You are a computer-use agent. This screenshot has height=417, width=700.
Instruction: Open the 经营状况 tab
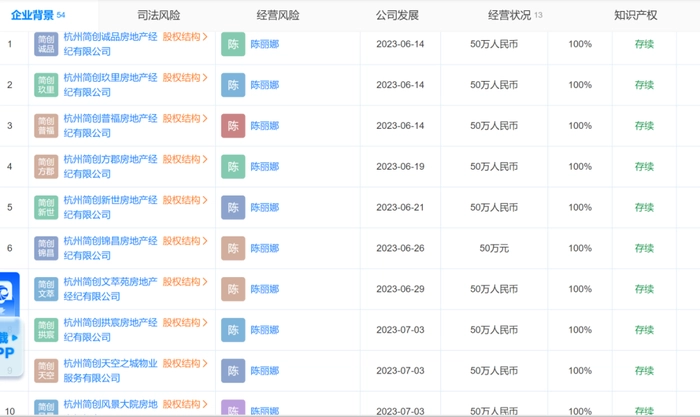pyautogui.click(x=515, y=16)
